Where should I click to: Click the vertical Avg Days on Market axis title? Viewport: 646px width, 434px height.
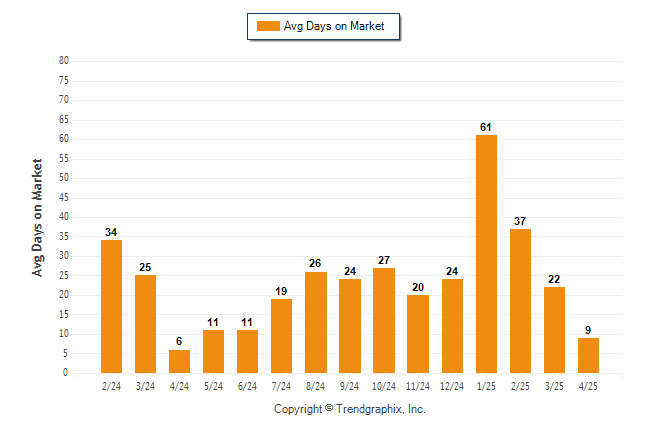37,218
